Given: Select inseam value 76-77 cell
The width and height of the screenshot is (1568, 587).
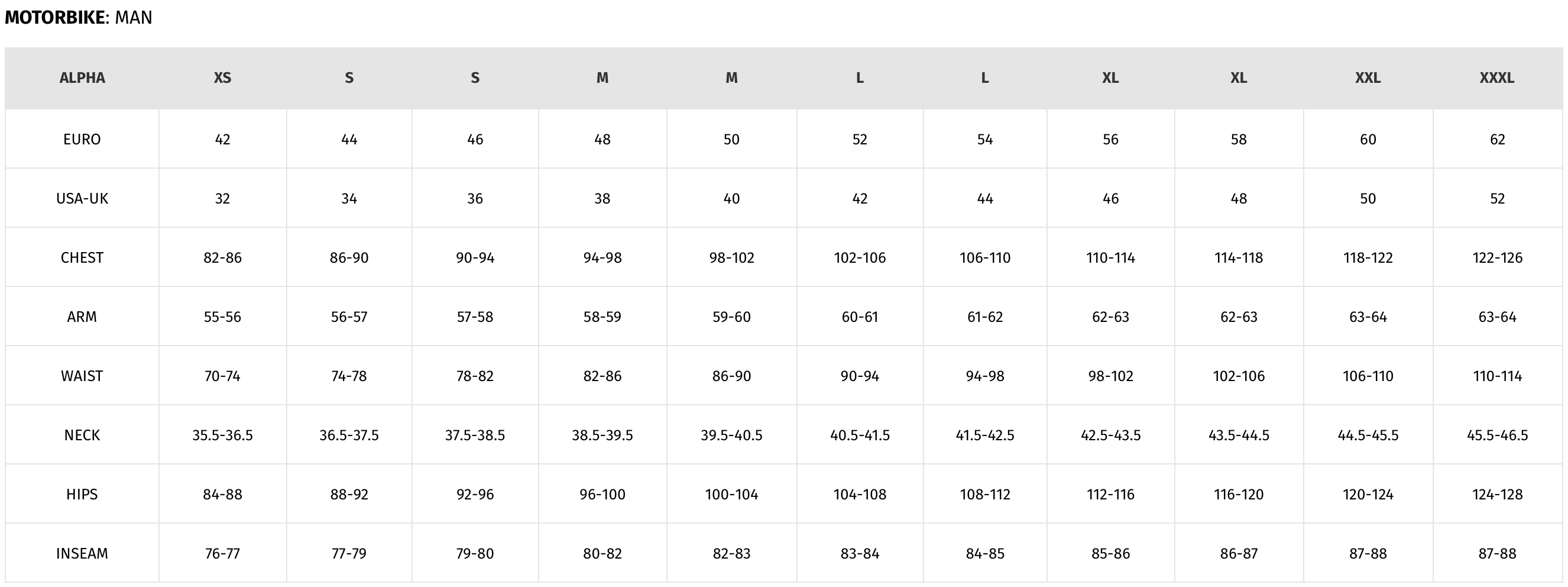Looking at the screenshot, I should (222, 553).
